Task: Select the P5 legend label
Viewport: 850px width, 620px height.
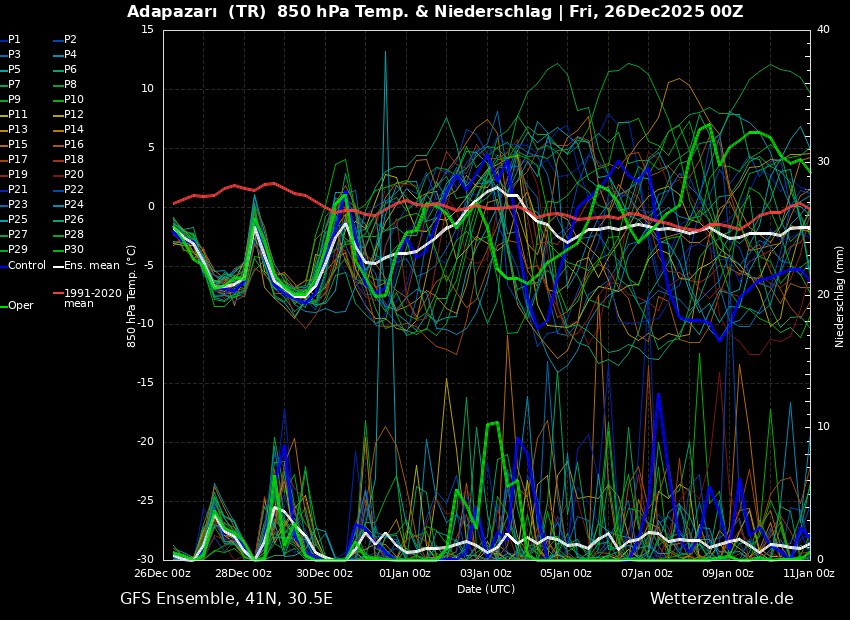Action: pyautogui.click(x=14, y=69)
